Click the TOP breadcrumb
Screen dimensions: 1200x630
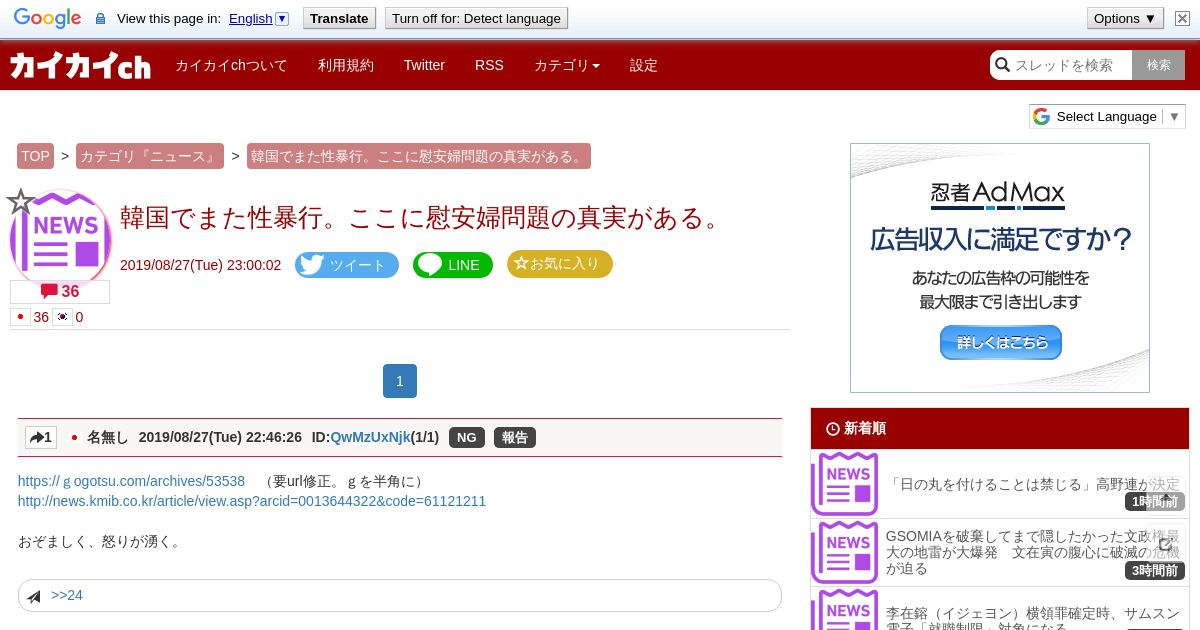click(x=35, y=156)
